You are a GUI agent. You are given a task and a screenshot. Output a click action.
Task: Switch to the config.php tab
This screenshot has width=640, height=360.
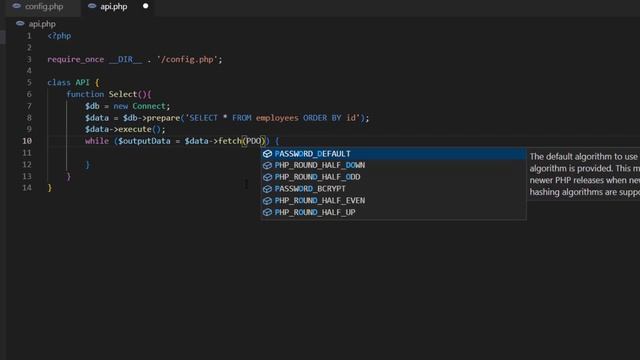(x=44, y=7)
